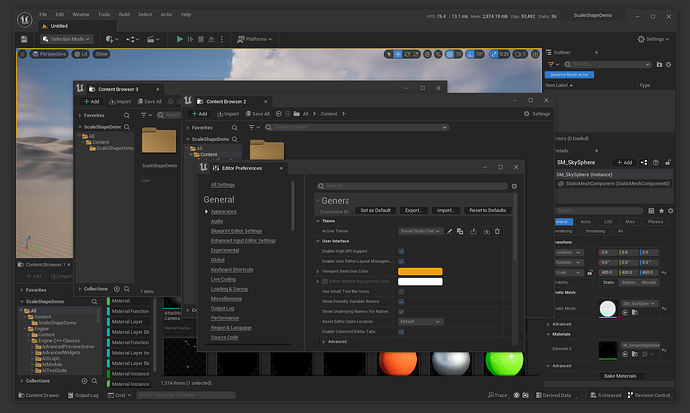690x413 pixels.
Task: Open Settings in Content Browser 2
Action: [x=536, y=114]
